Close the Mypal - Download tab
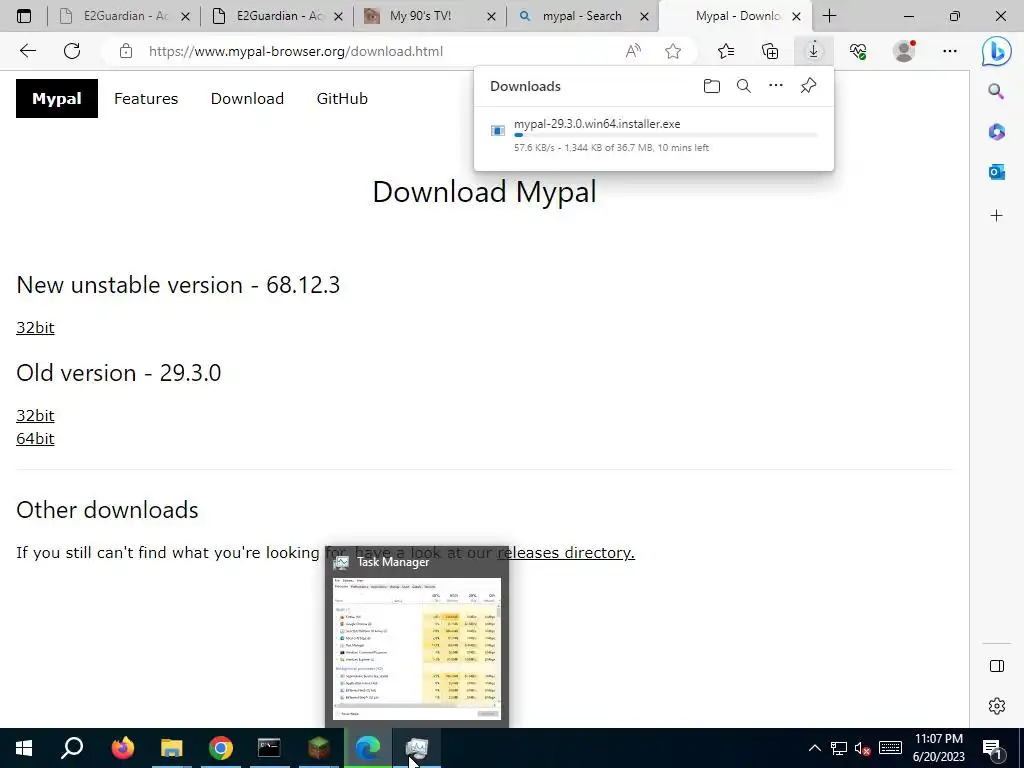 pos(796,16)
